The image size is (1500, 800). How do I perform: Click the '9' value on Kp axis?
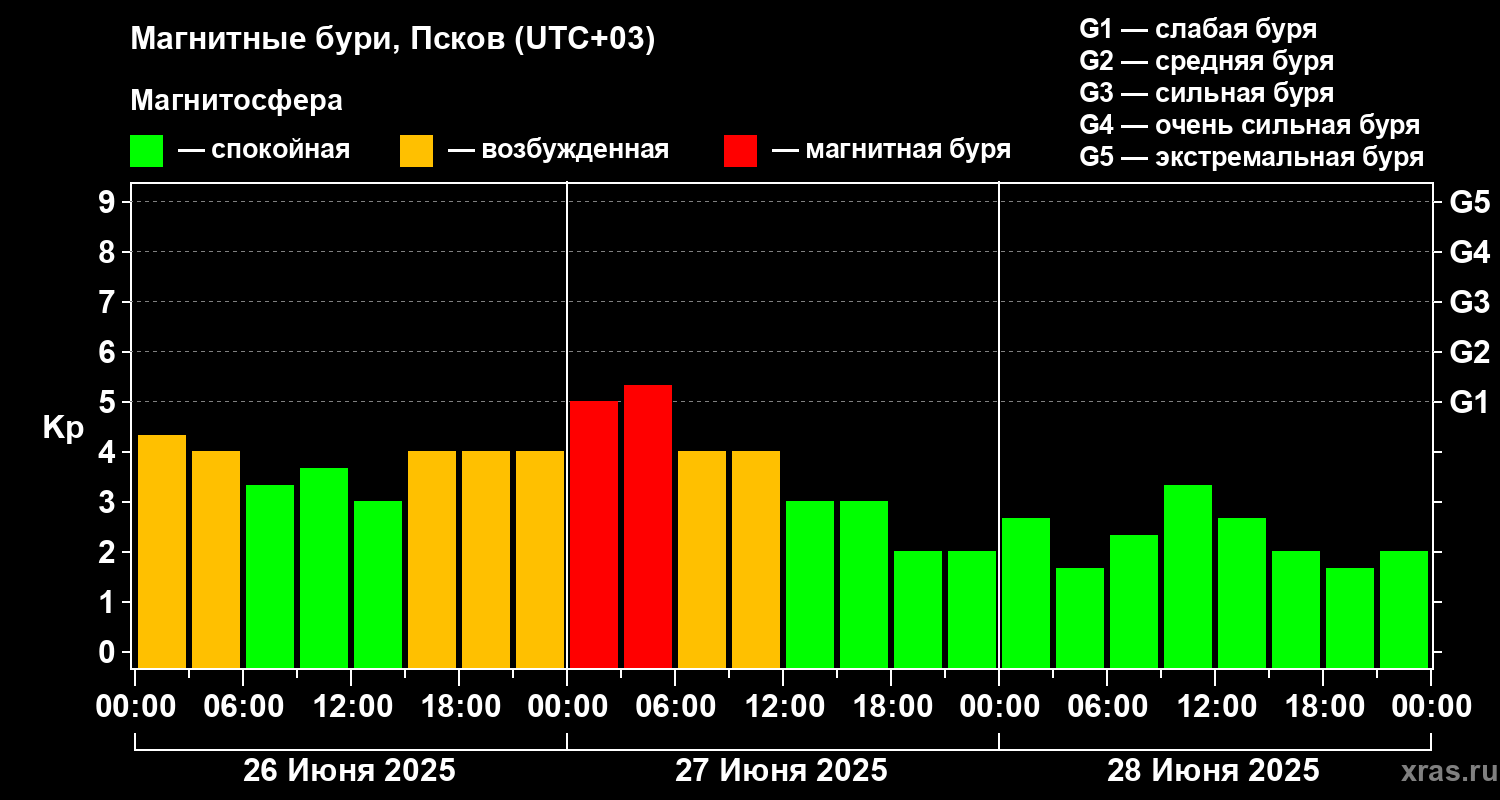click(109, 202)
